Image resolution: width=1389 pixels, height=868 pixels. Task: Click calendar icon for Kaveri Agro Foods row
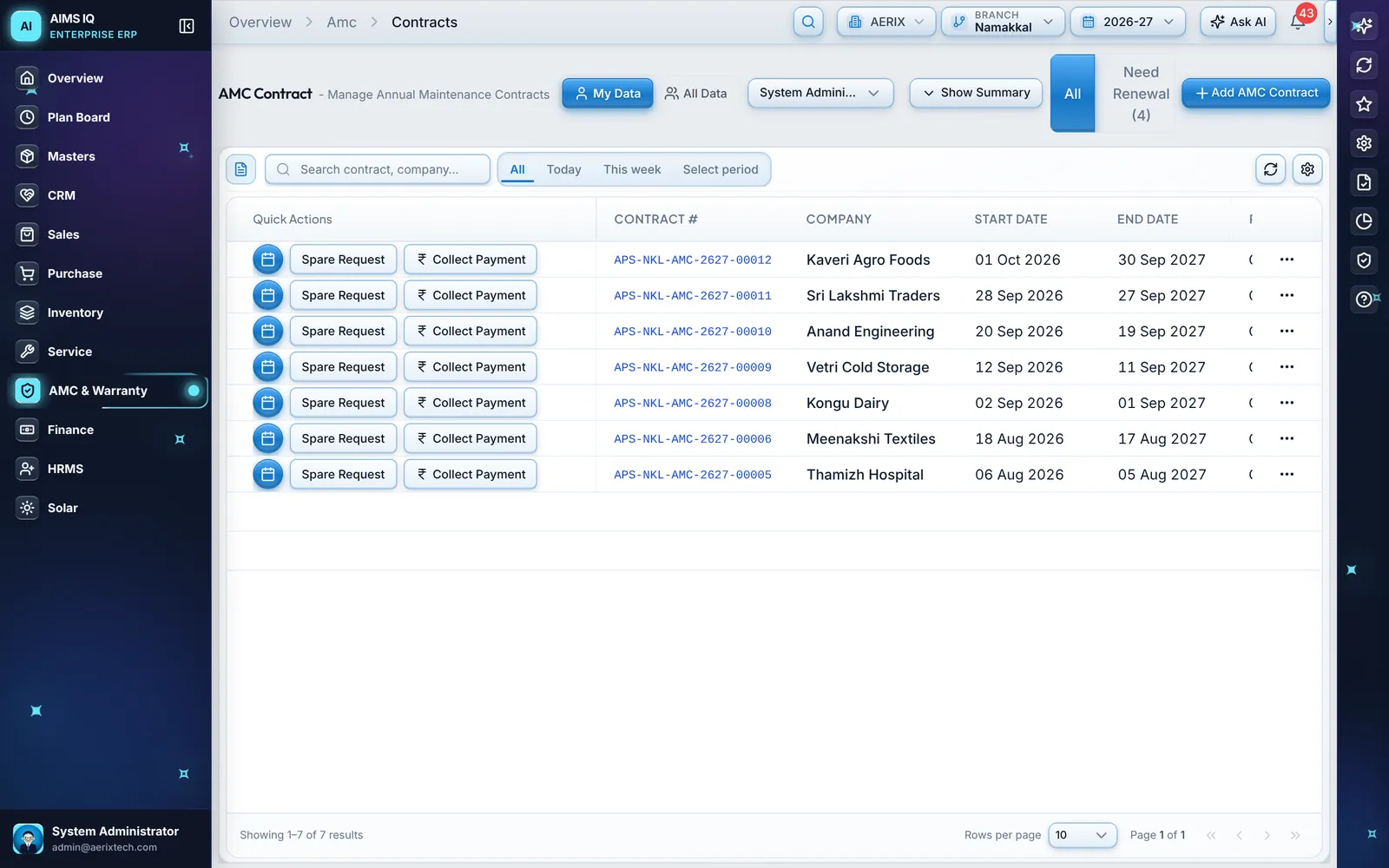pos(267,260)
